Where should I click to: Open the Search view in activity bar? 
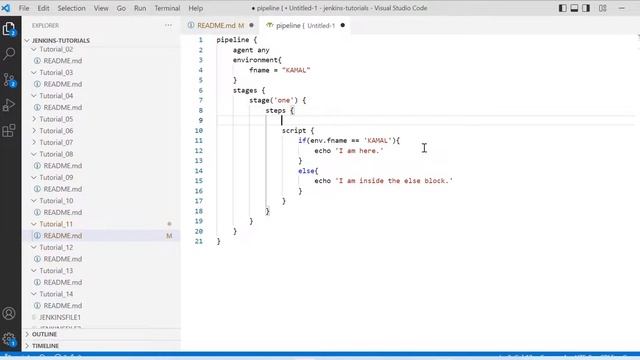9,53
